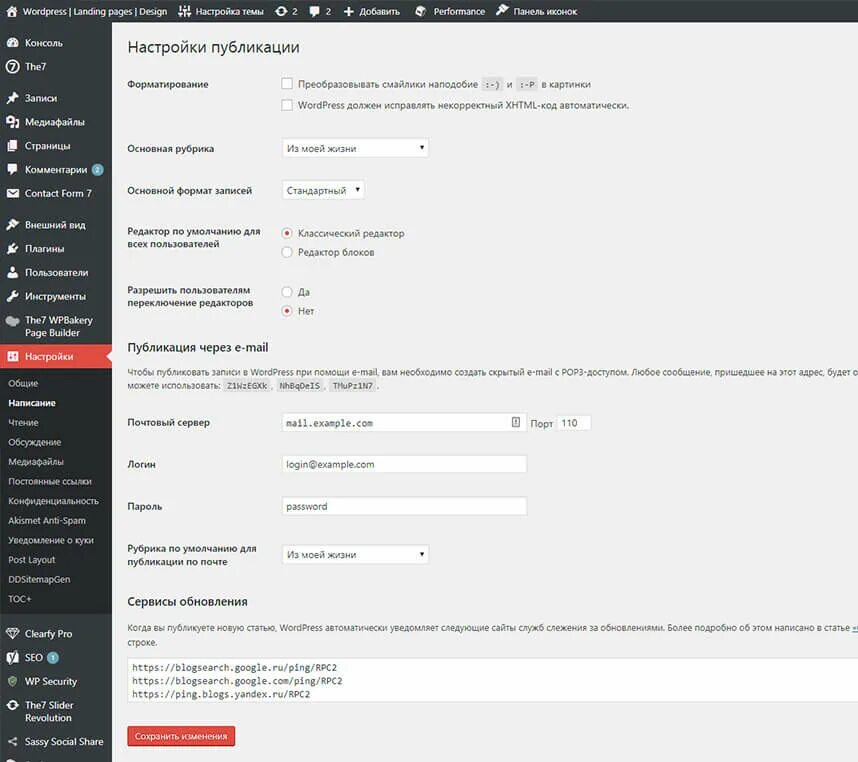Click the Плагины plug icon

click(13, 248)
